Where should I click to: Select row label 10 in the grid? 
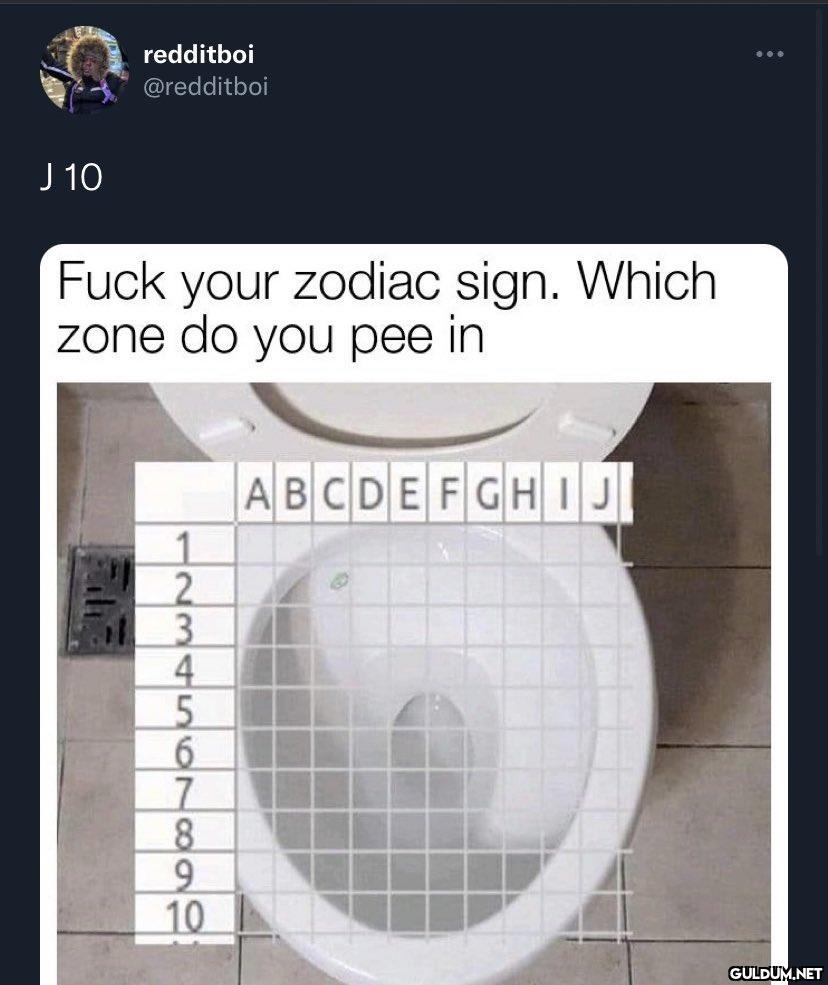[184, 917]
